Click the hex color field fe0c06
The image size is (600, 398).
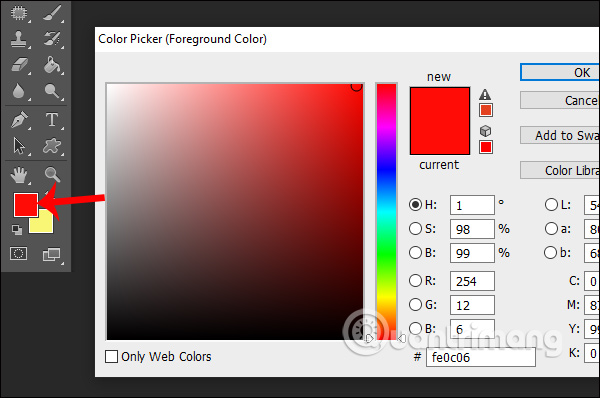[x=481, y=357]
